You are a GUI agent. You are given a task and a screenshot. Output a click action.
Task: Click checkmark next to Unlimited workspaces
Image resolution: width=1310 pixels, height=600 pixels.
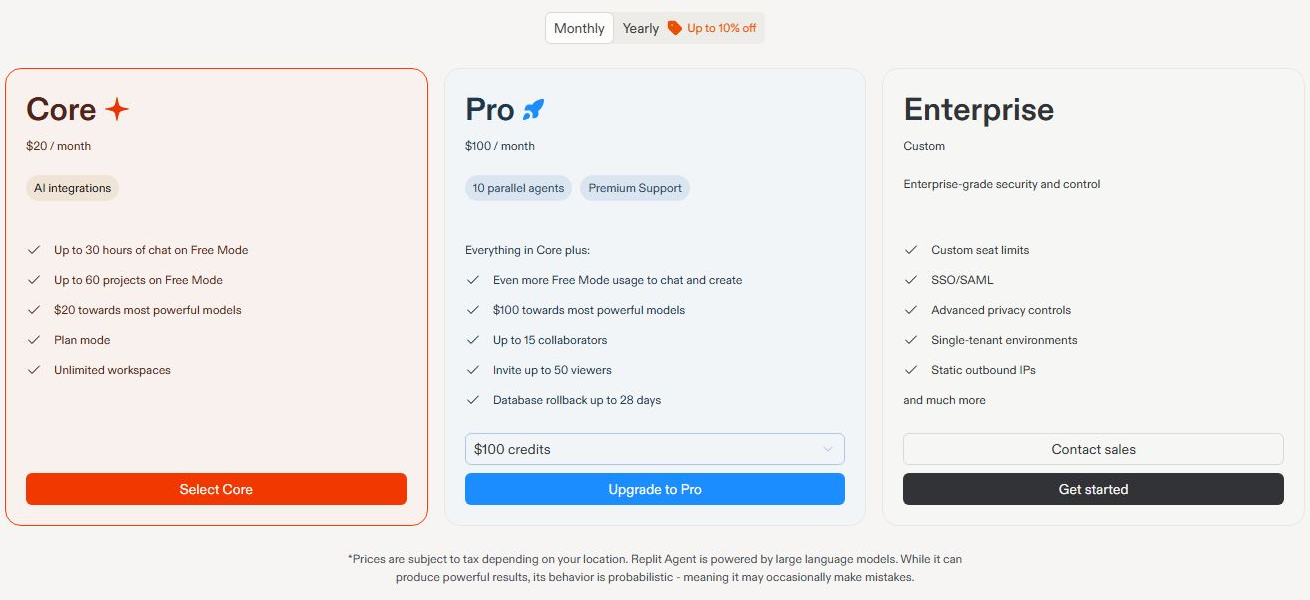tap(34, 370)
